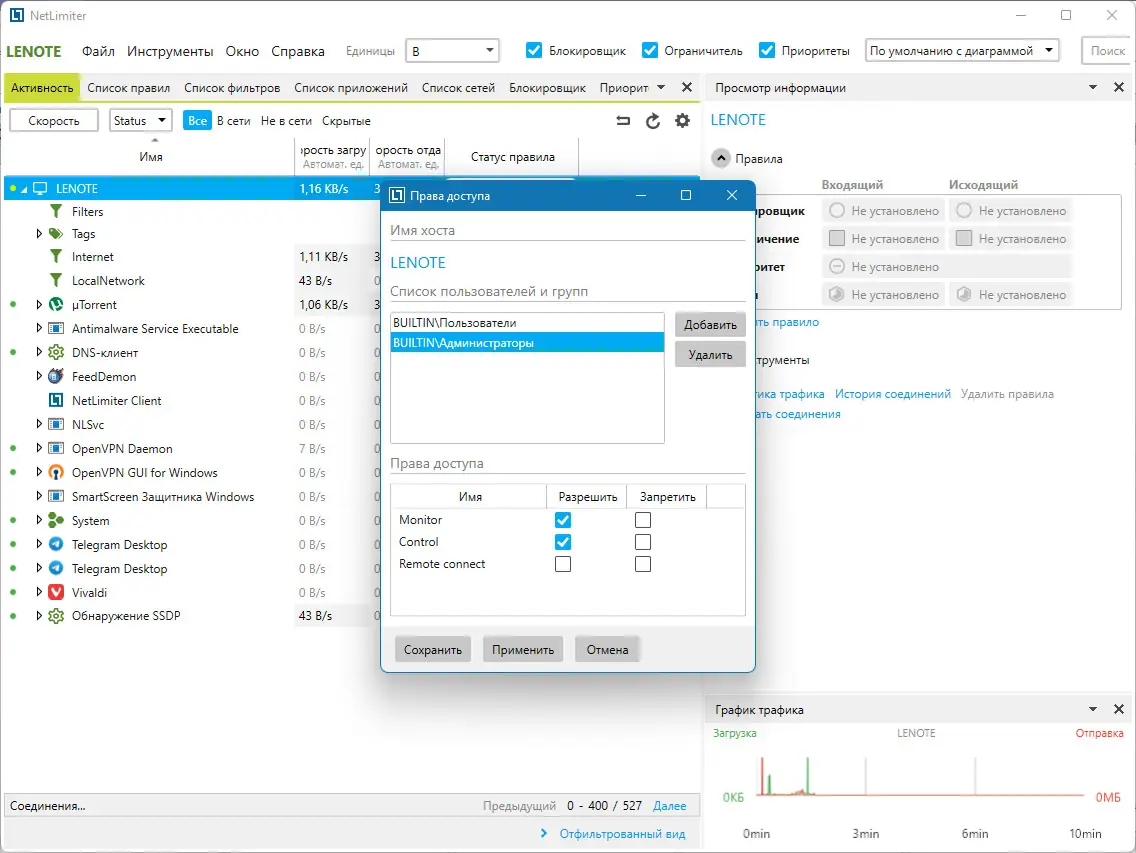The height and width of the screenshot is (853, 1136).
Task: Click the Добавить button
Action: pyautogui.click(x=710, y=324)
